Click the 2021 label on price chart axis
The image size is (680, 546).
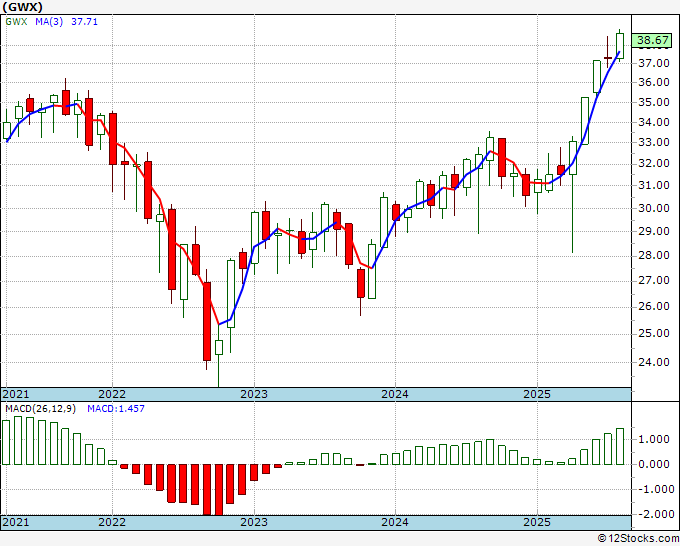click(x=16, y=394)
